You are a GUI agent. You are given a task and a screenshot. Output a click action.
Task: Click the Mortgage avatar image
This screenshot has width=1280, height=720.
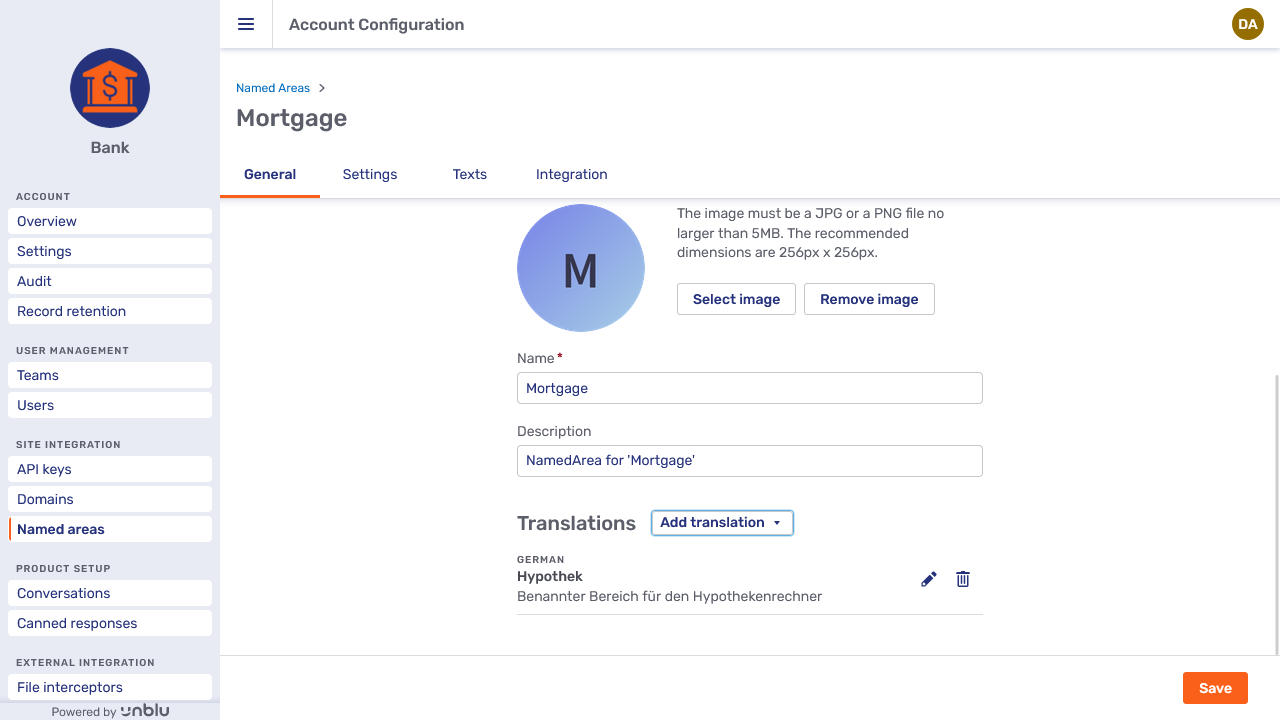pyautogui.click(x=580, y=268)
